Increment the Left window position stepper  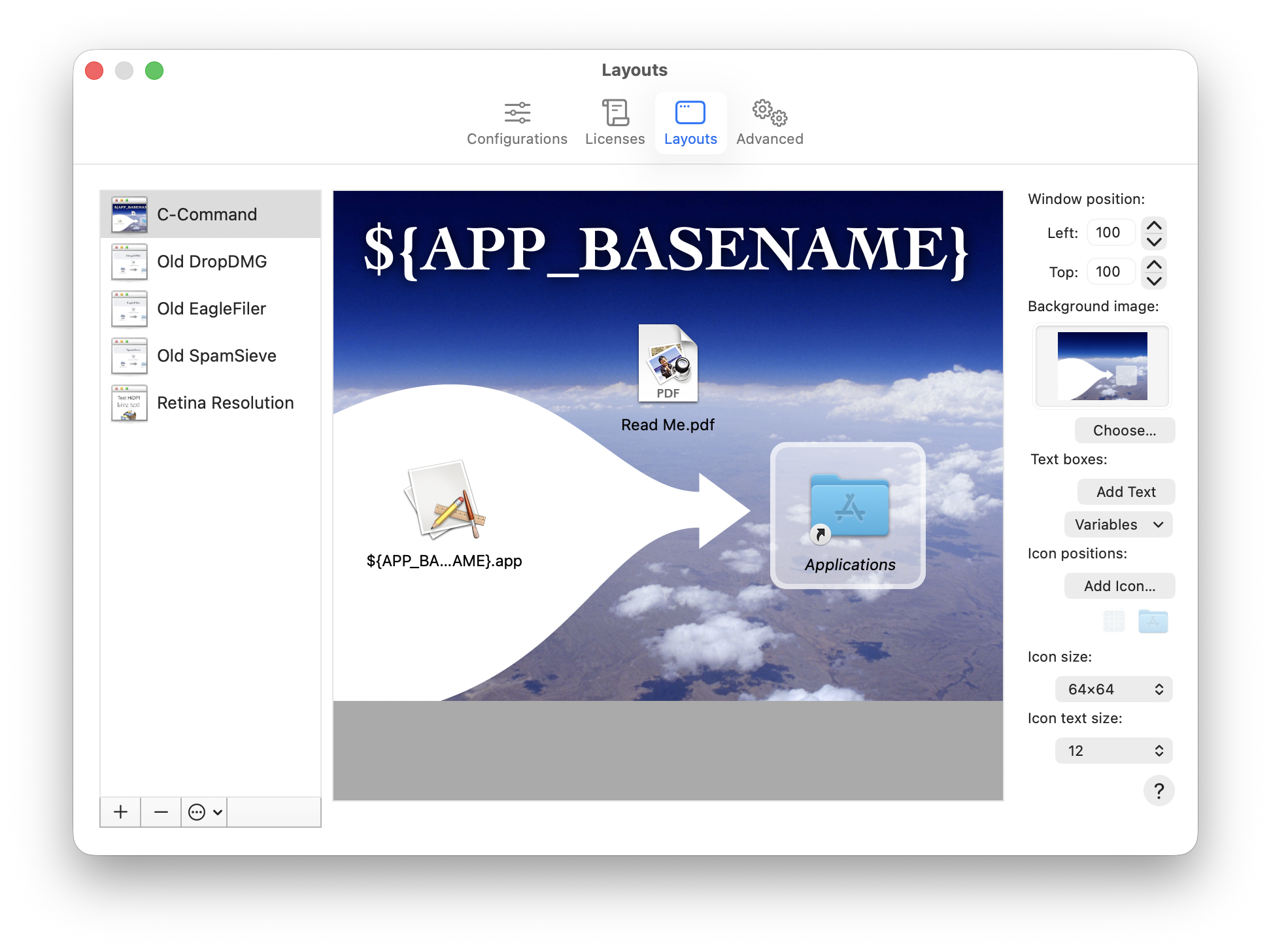point(1154,226)
